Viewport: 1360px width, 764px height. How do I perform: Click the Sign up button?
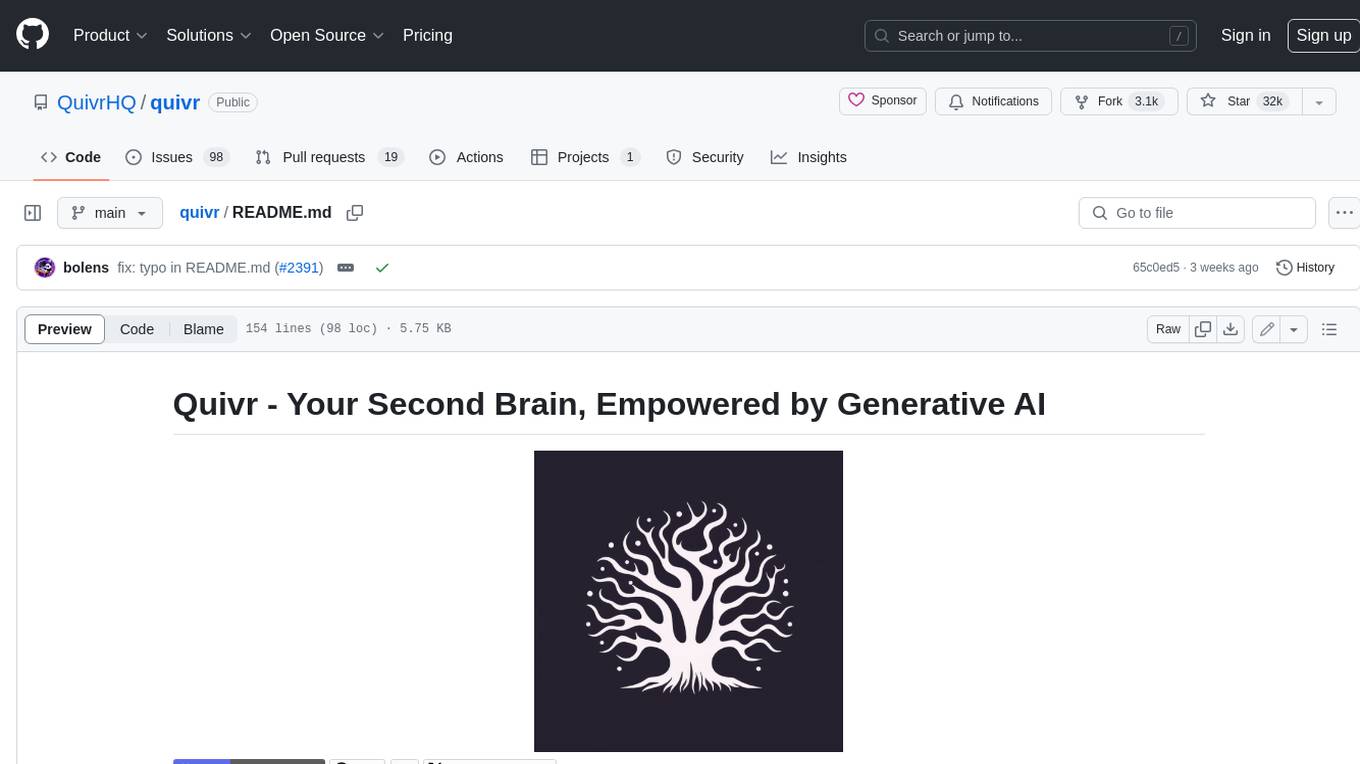(x=1323, y=35)
